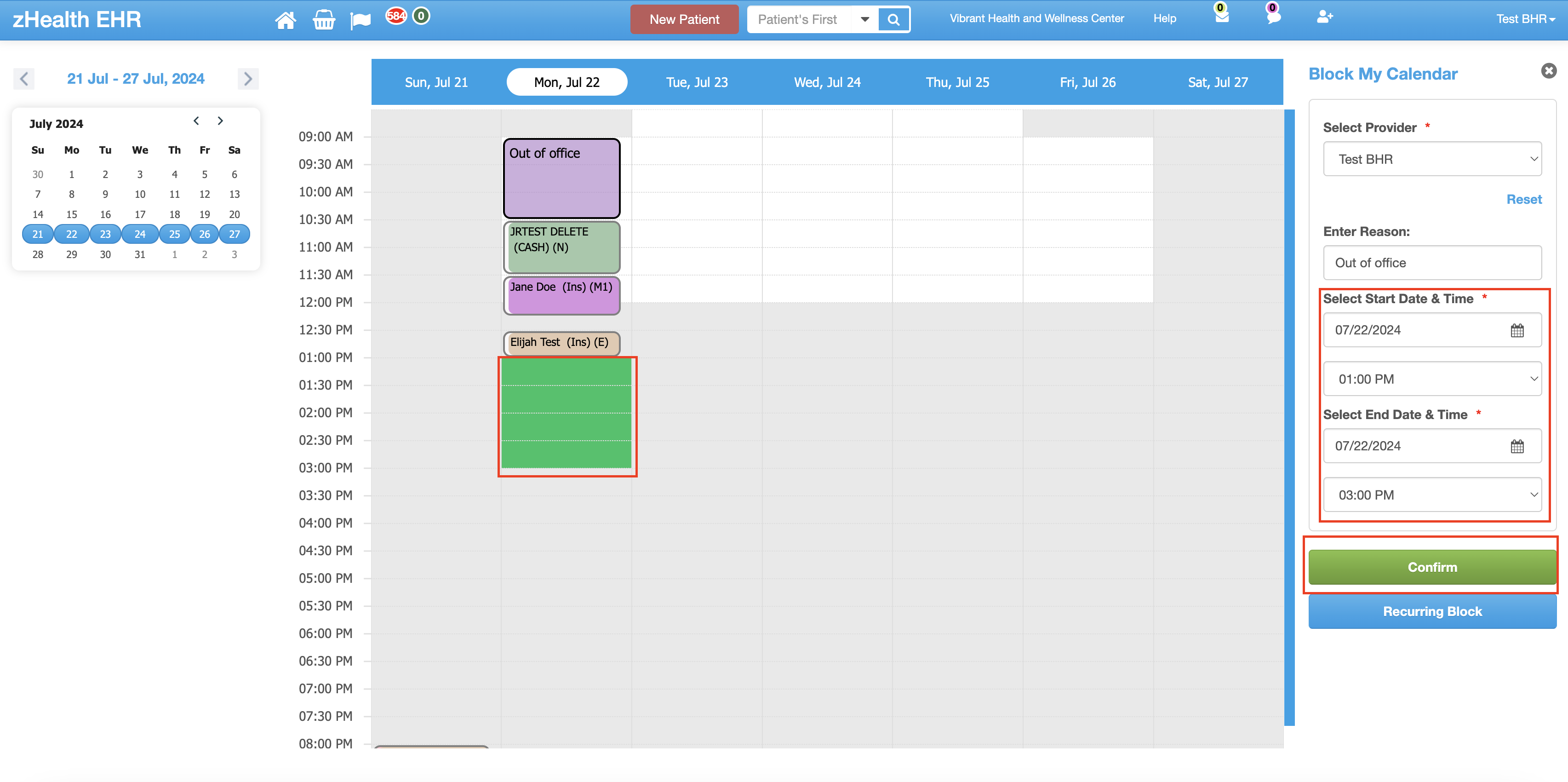Image resolution: width=1568 pixels, height=782 pixels.
Task: Open the Jane Doe appointment
Action: [561, 296]
